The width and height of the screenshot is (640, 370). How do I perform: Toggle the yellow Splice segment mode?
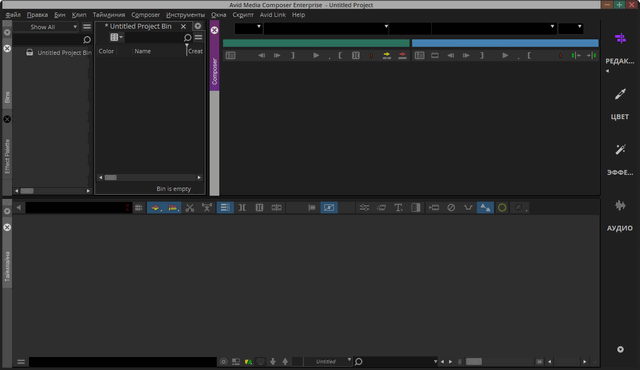155,208
